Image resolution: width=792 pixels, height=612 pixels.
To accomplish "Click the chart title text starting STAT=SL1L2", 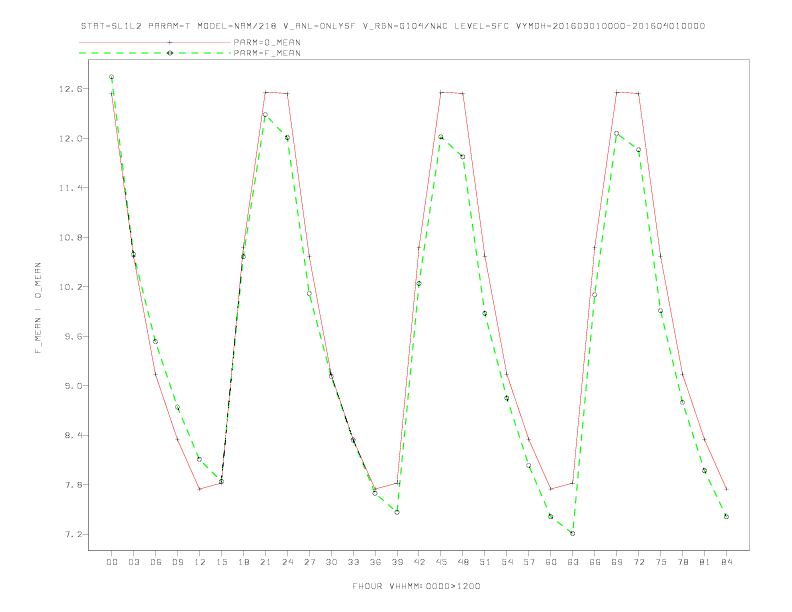I will pos(393,26).
